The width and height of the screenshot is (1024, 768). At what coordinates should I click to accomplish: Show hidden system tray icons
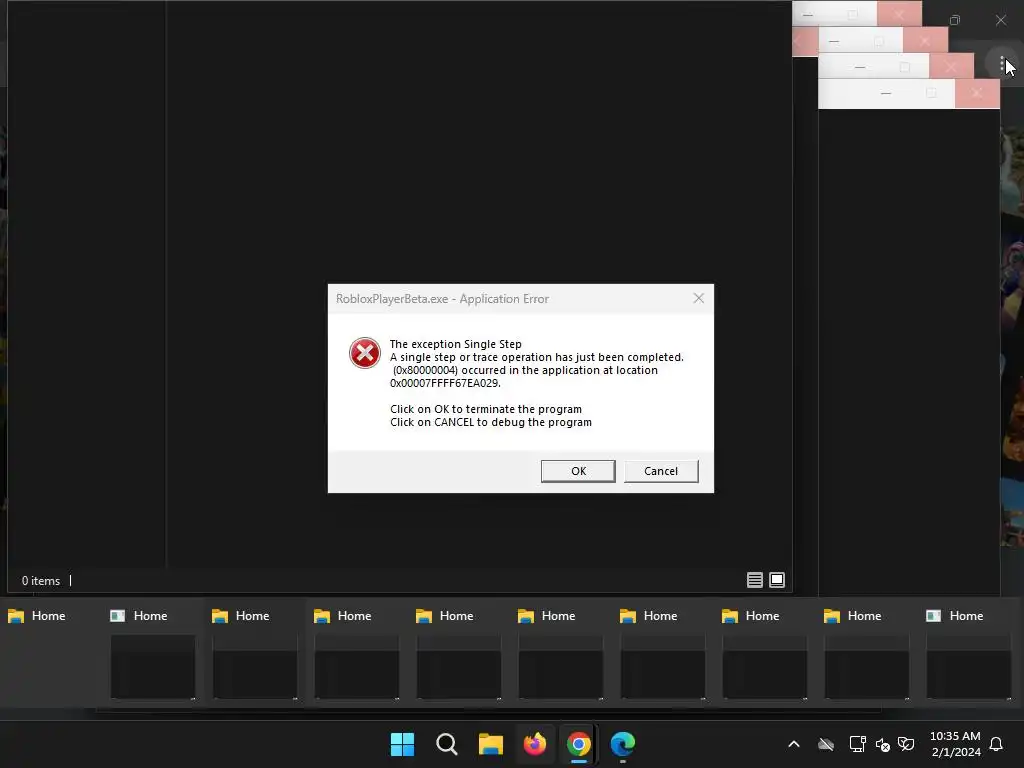tap(793, 744)
